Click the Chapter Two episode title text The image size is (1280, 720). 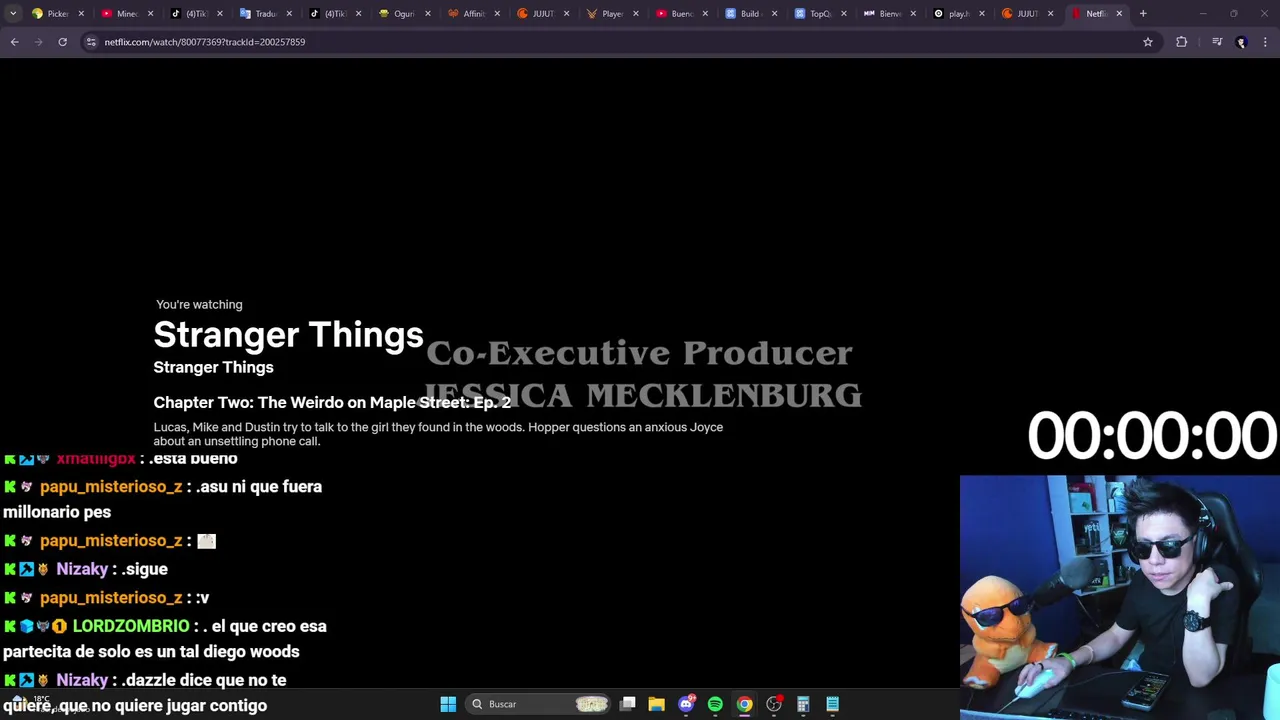tap(332, 402)
